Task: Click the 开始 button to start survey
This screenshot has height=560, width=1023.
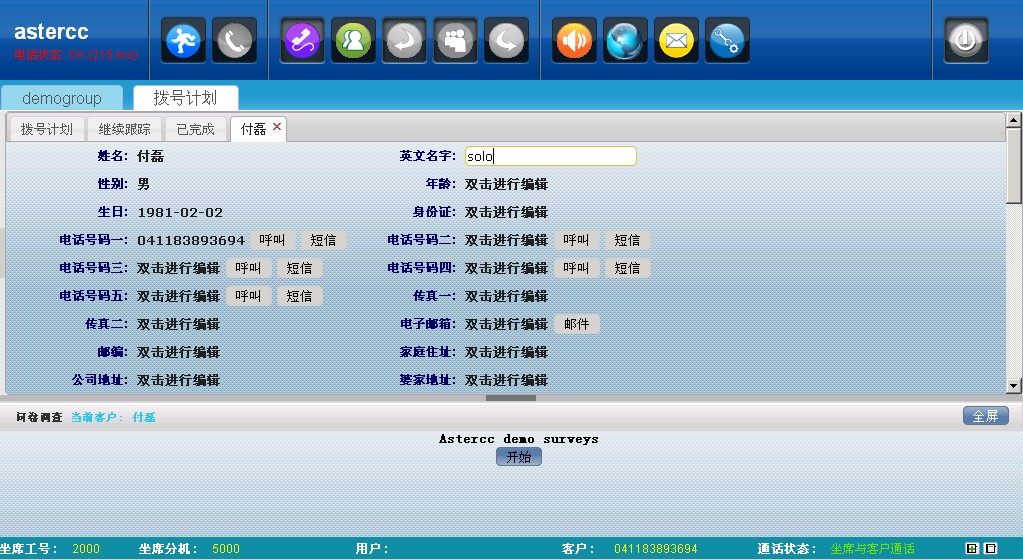Action: [518, 456]
